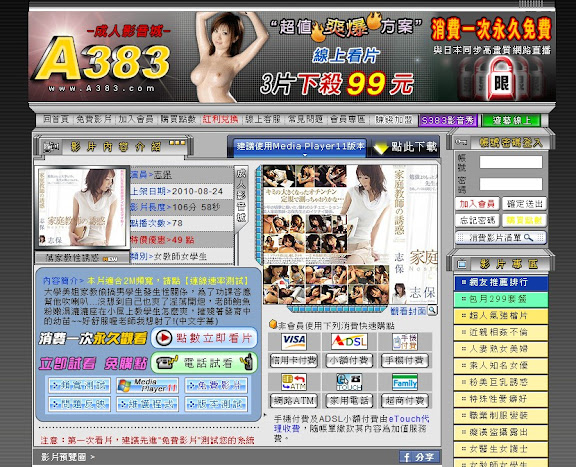Viewport: 576px width, 467px height.
Task: Click the 網路ATM button
Action: click(x=294, y=400)
